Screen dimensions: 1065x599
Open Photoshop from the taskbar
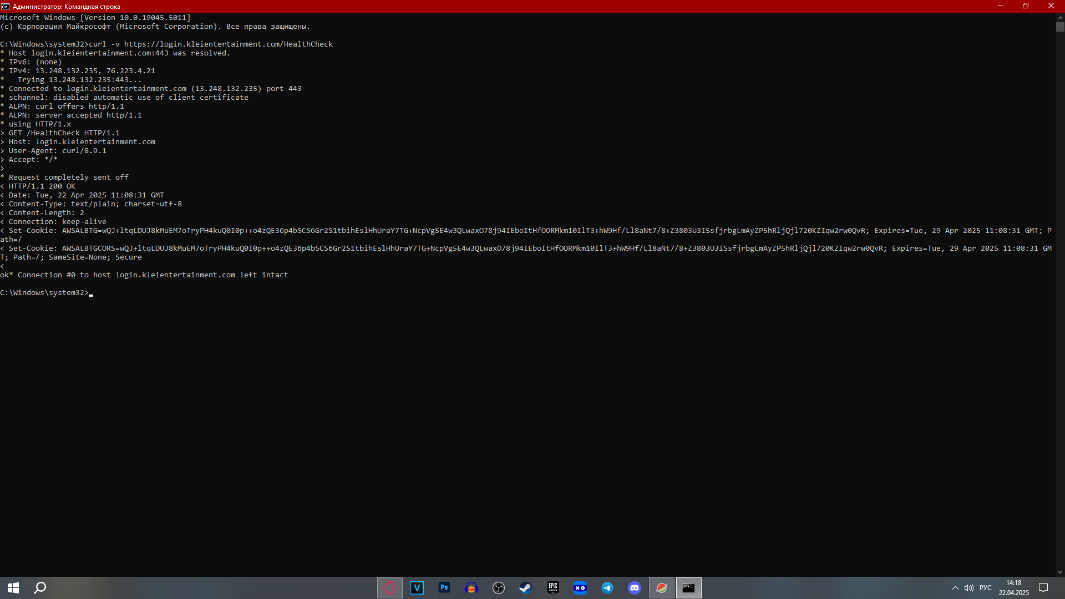(x=445, y=588)
